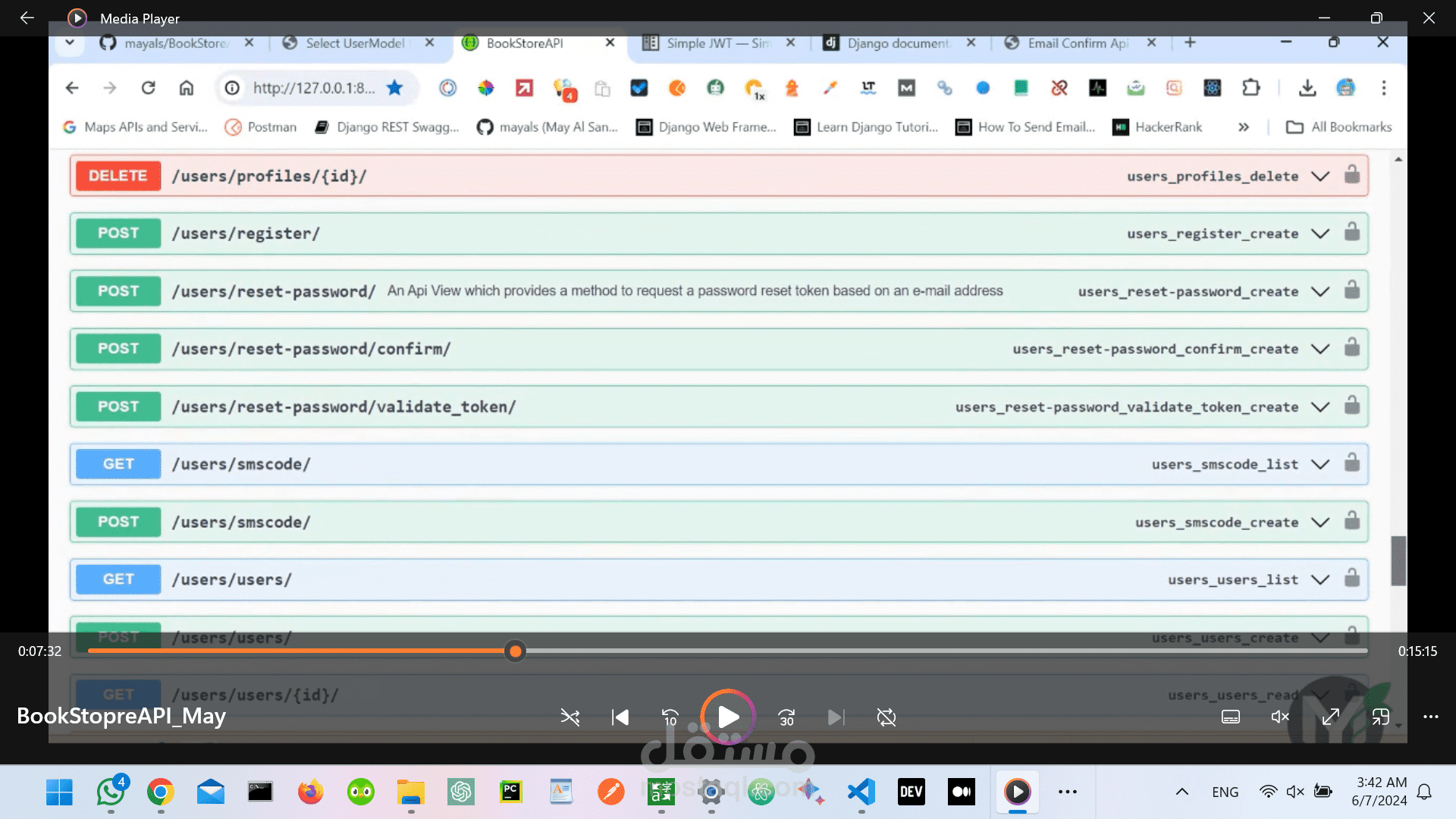The image size is (1456, 819).
Task: Open the HackerRank bookmark
Action: tap(1157, 127)
